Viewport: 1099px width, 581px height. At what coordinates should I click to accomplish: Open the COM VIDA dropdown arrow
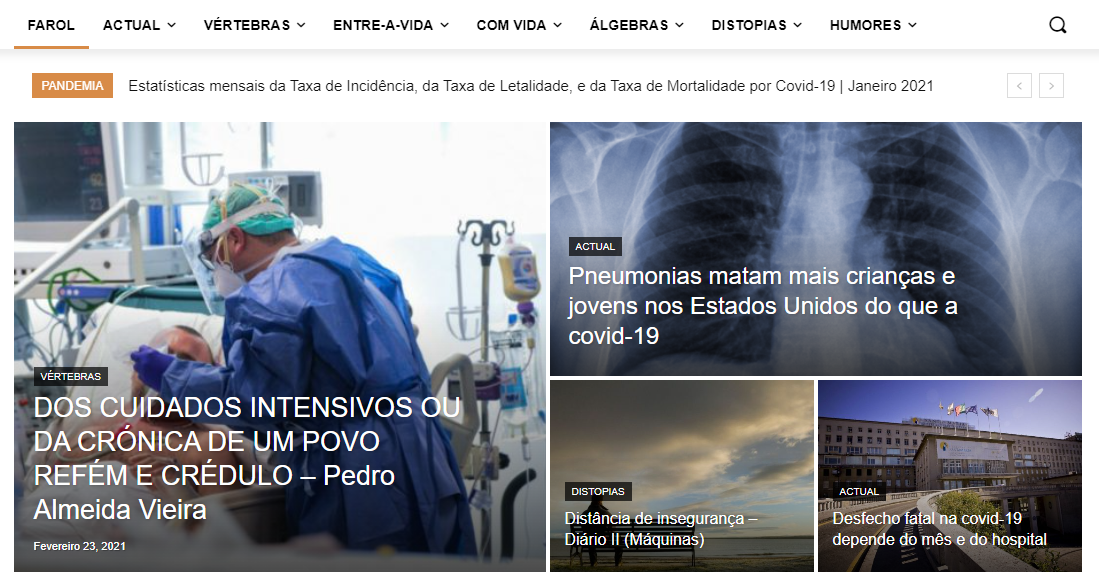[x=557, y=25]
